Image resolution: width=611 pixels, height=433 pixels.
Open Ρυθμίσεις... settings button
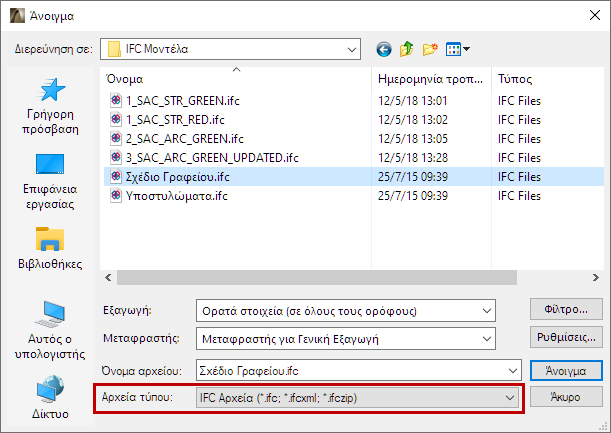(566, 337)
